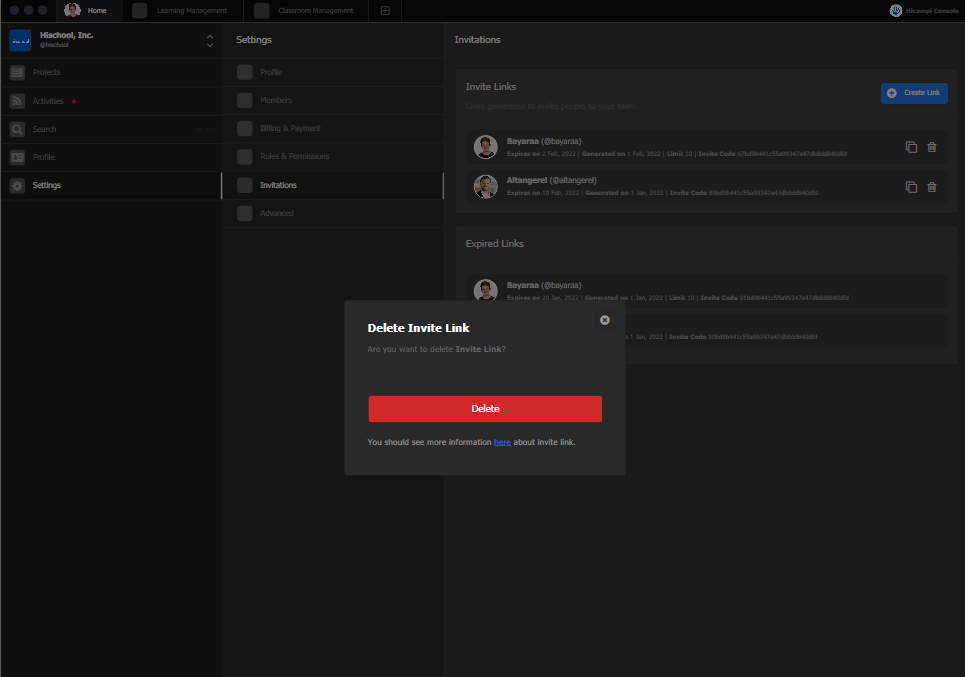
Task: Go to Activities in the sidebar
Action: [47, 101]
